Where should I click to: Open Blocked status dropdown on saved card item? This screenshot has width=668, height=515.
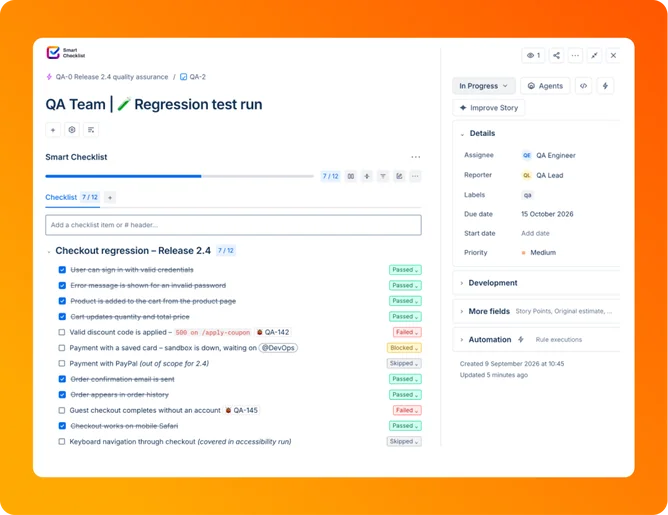pos(404,348)
